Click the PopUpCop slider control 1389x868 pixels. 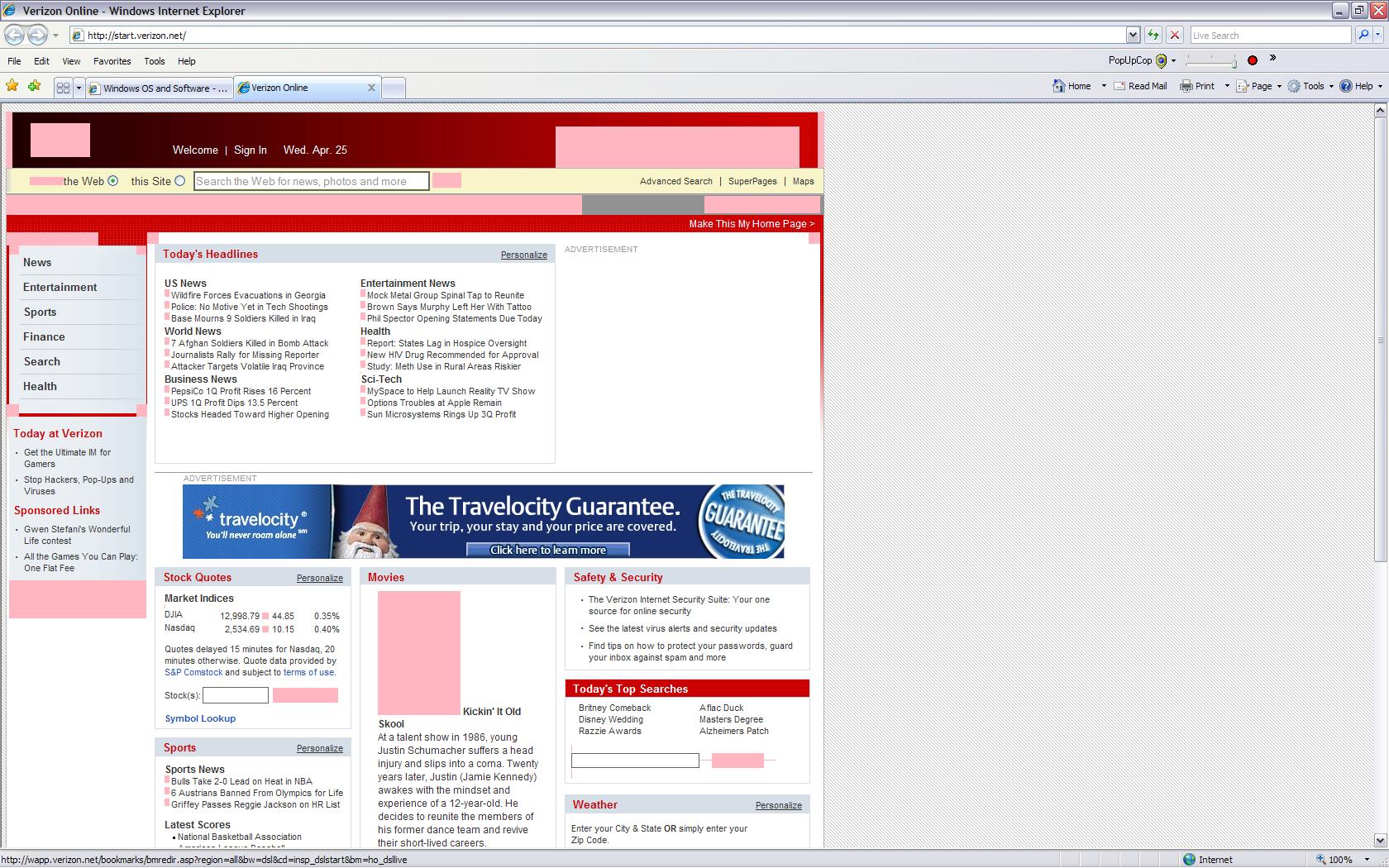click(1210, 61)
